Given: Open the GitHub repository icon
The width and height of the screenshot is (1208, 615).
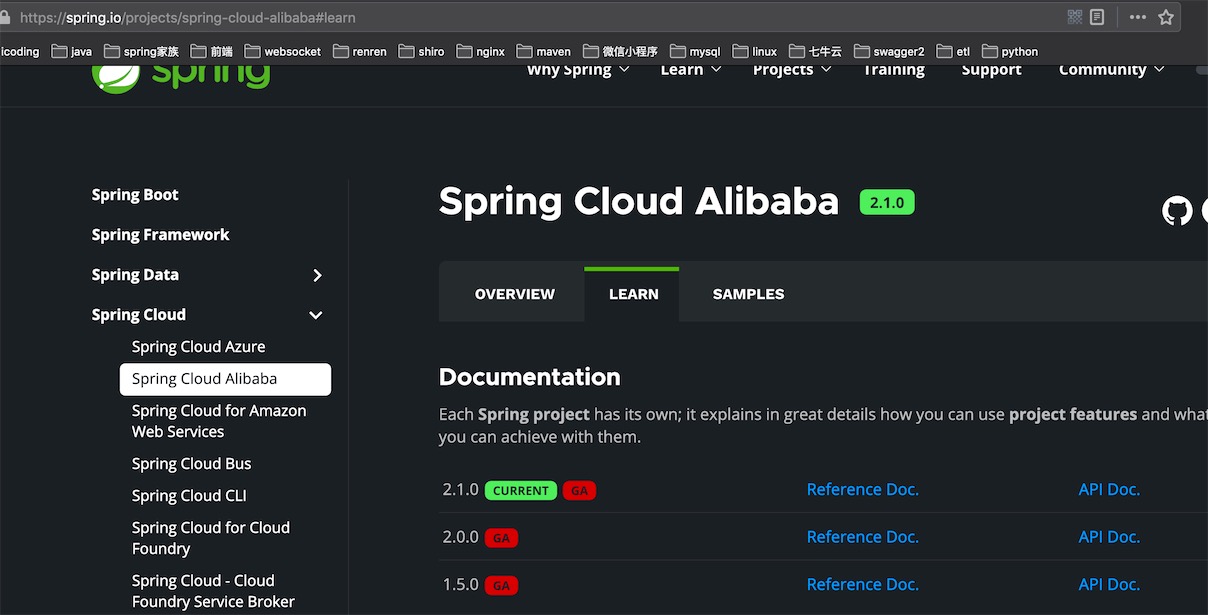Looking at the screenshot, I should tap(1177, 210).
